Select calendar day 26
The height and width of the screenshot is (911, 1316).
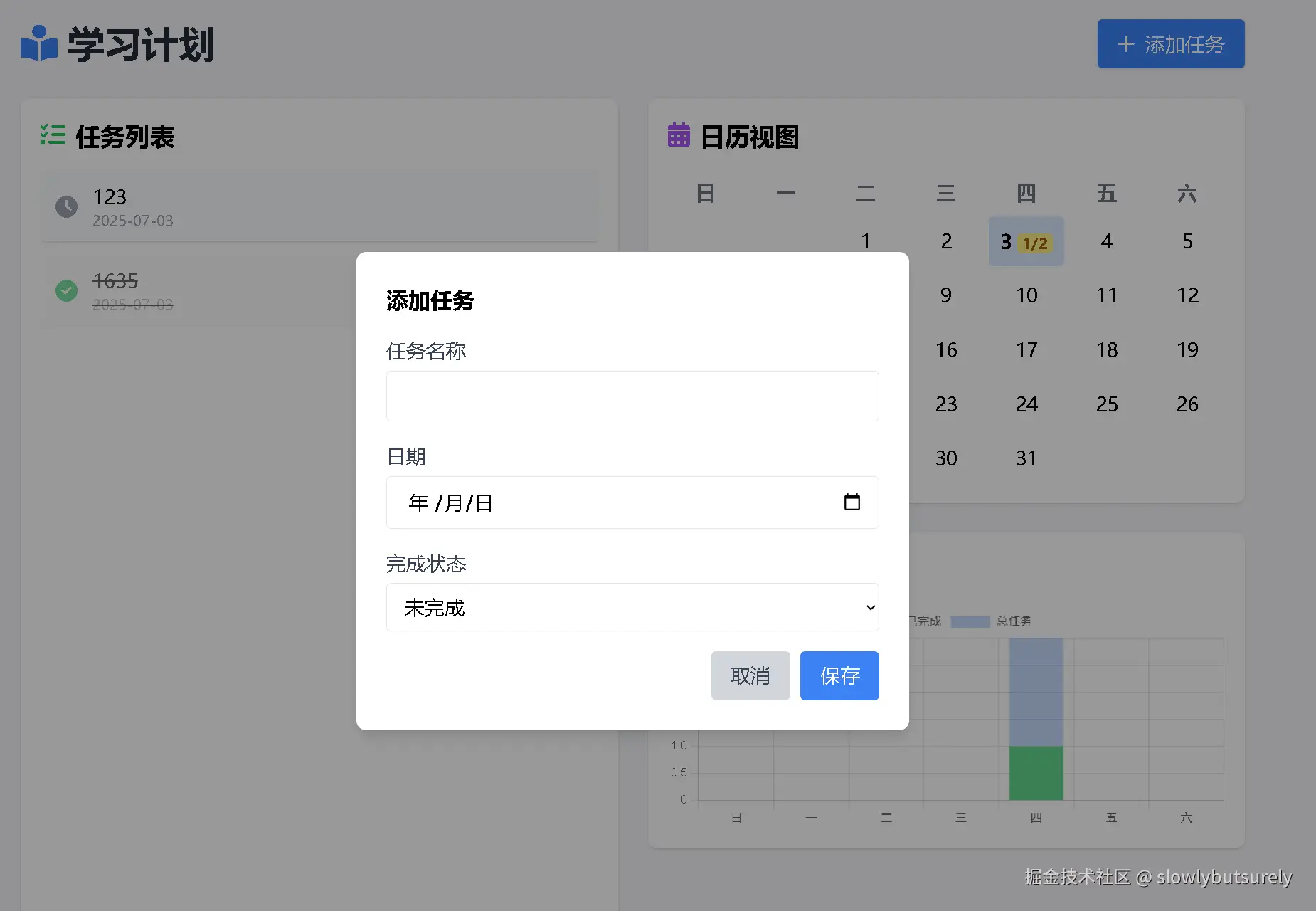(1187, 404)
